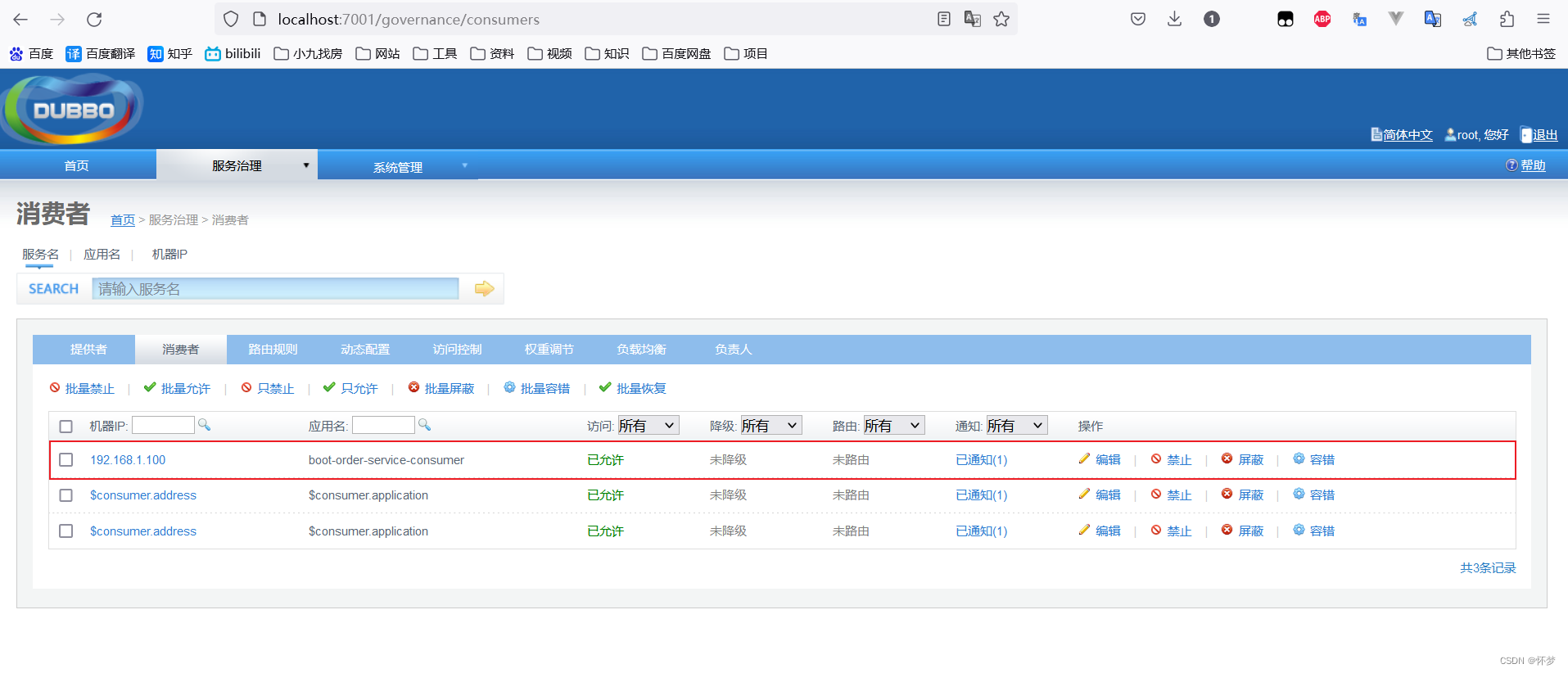Viewport: 1568px width, 673px height.
Task: Toggle the select-all checkbox in table header
Action: pyautogui.click(x=66, y=426)
